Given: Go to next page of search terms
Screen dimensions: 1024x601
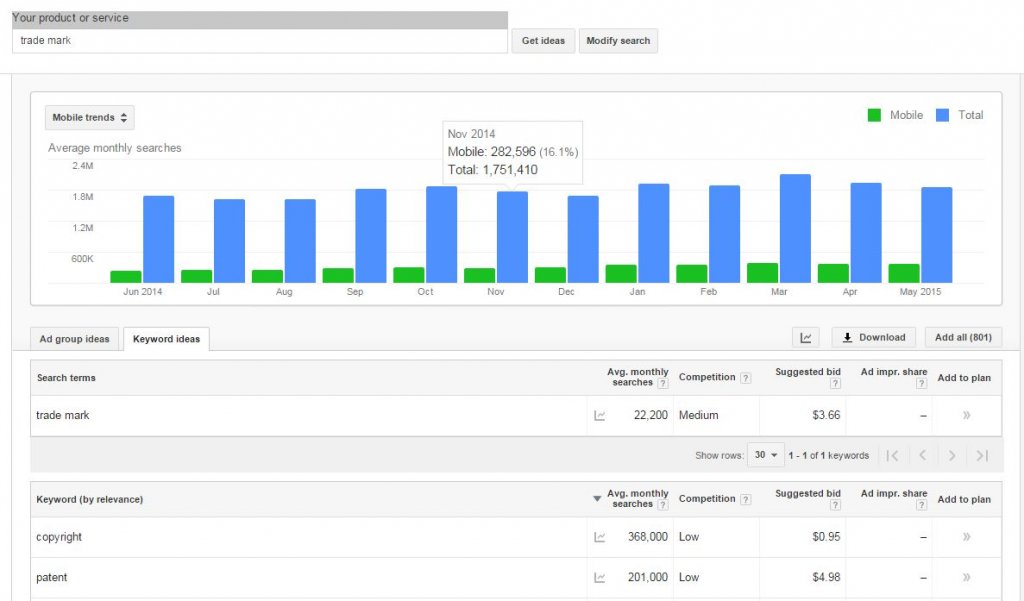Looking at the screenshot, I should click(x=952, y=456).
